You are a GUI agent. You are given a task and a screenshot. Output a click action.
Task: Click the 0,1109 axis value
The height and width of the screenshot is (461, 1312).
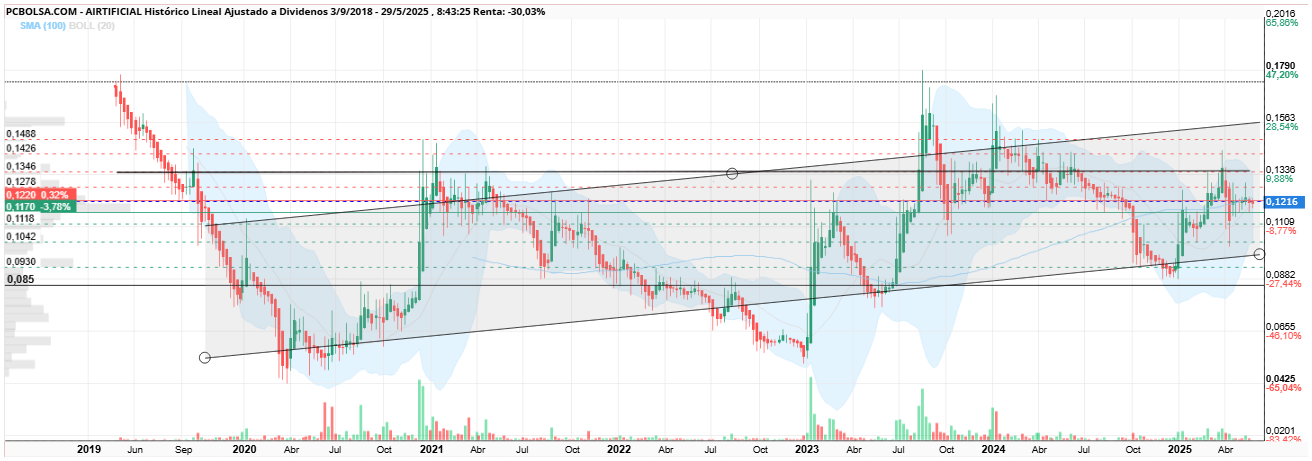coord(1280,221)
